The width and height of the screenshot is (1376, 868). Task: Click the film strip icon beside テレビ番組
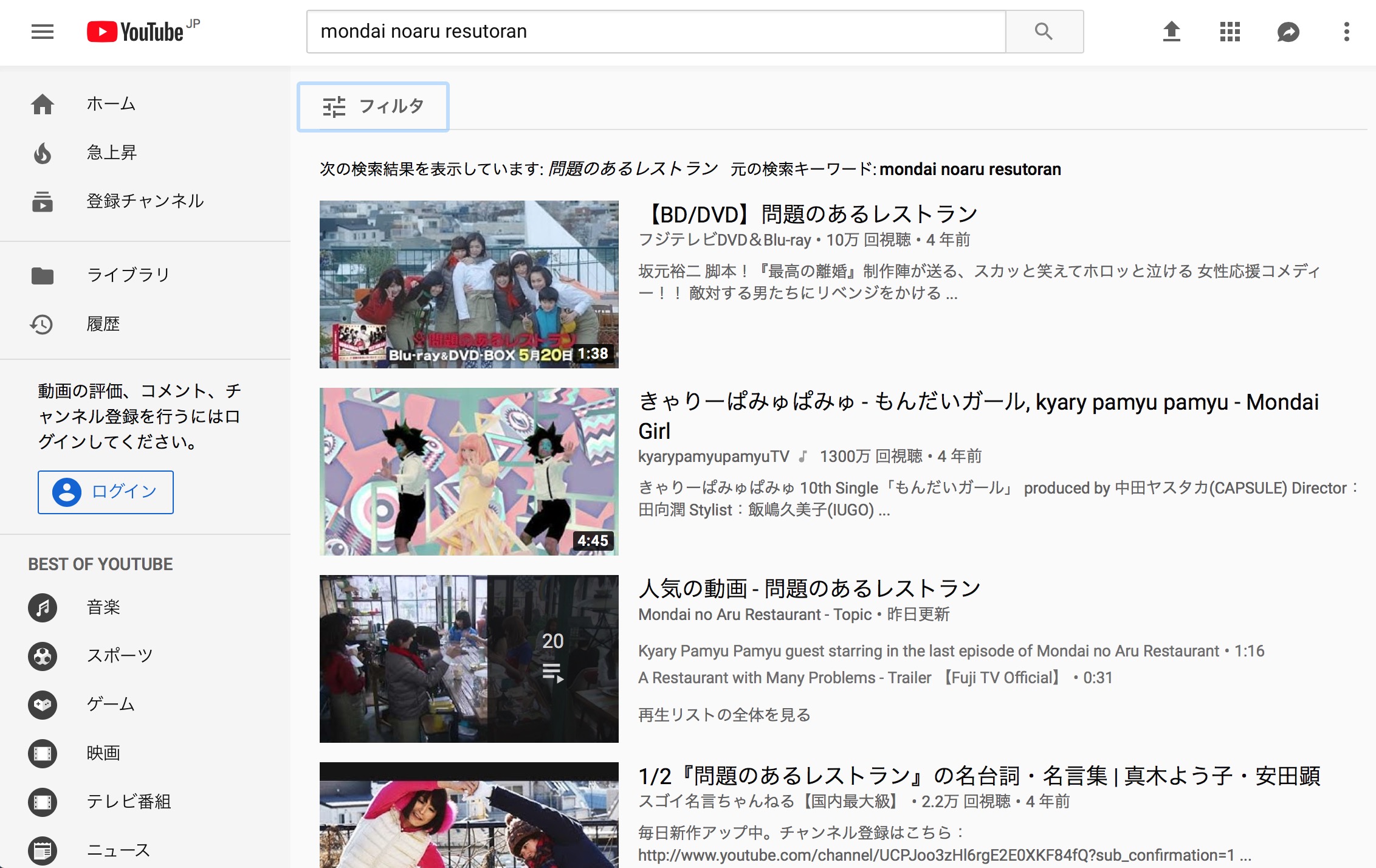(43, 802)
